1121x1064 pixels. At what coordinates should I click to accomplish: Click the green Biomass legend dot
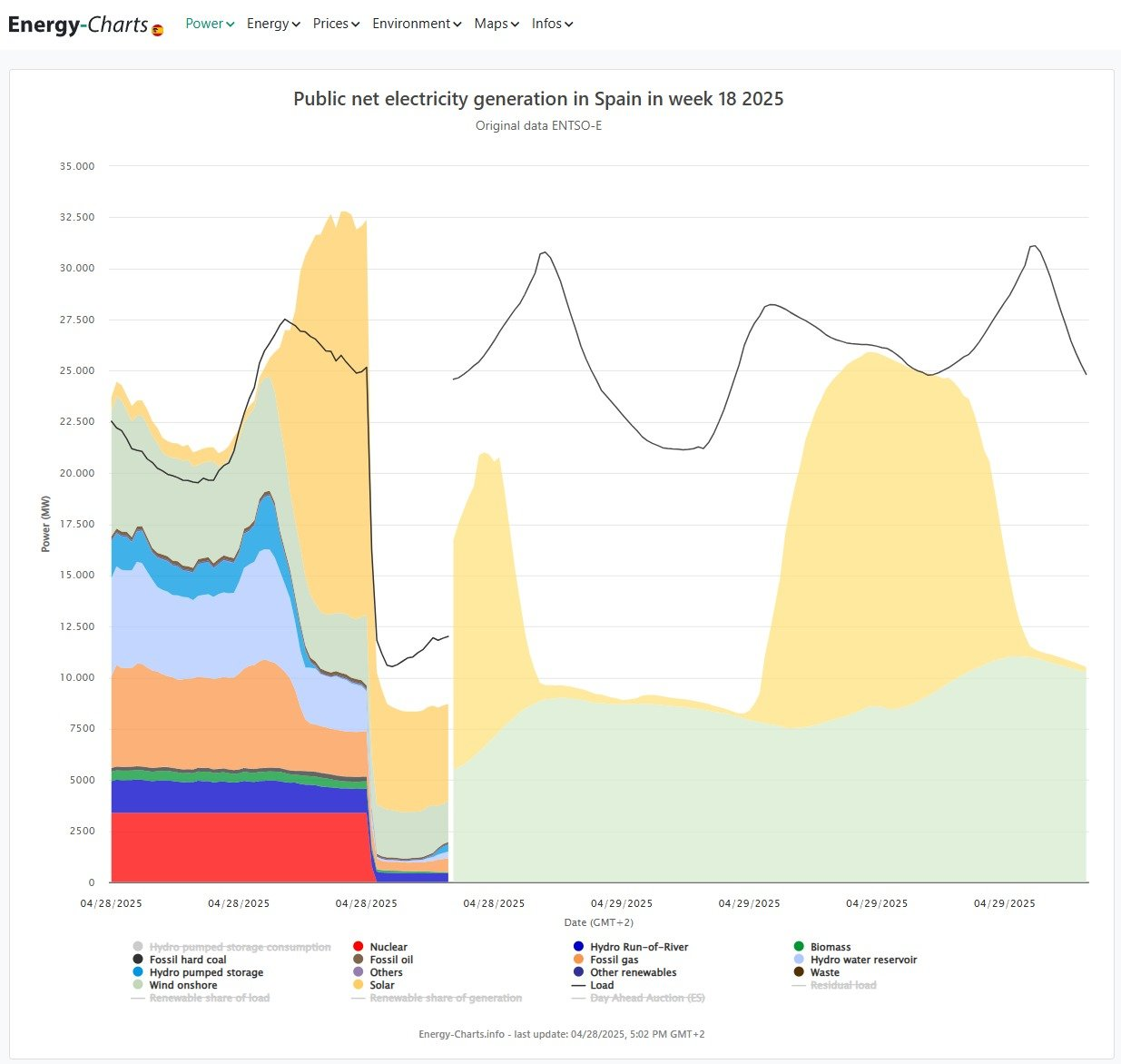tap(799, 947)
